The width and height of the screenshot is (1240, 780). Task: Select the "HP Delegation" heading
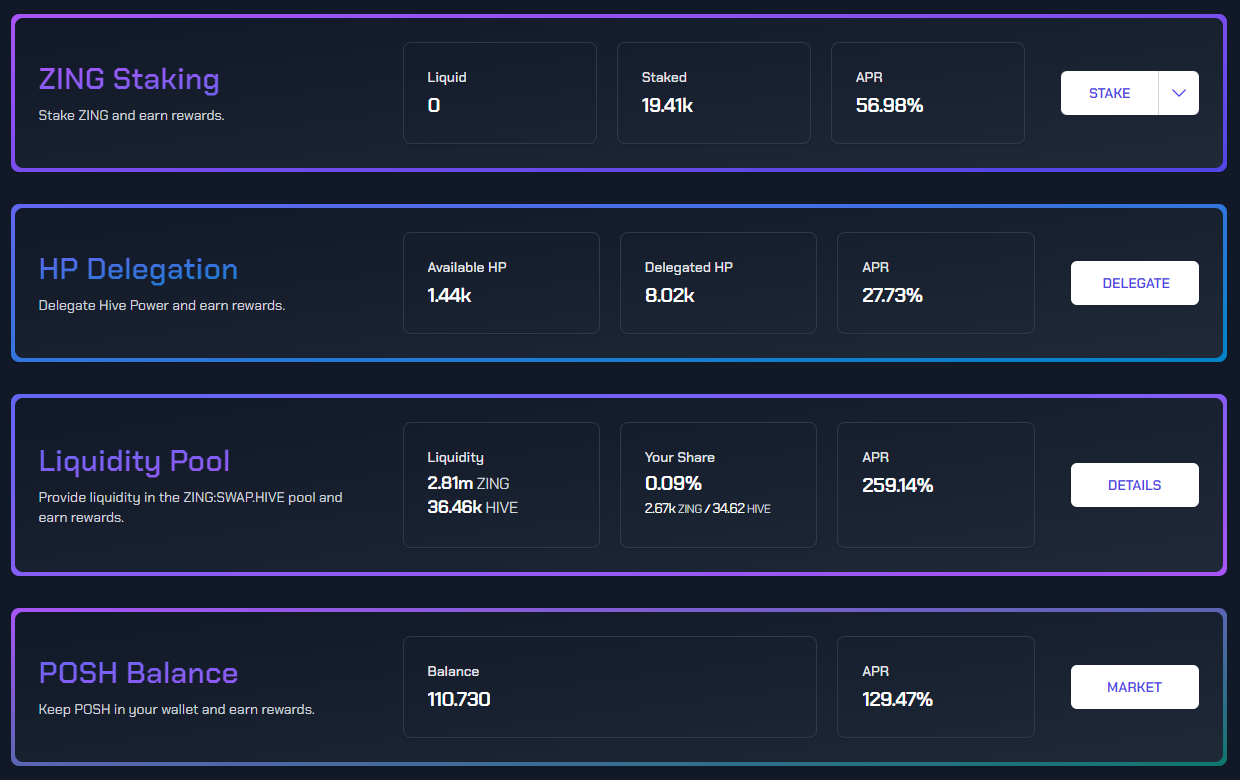(x=138, y=268)
